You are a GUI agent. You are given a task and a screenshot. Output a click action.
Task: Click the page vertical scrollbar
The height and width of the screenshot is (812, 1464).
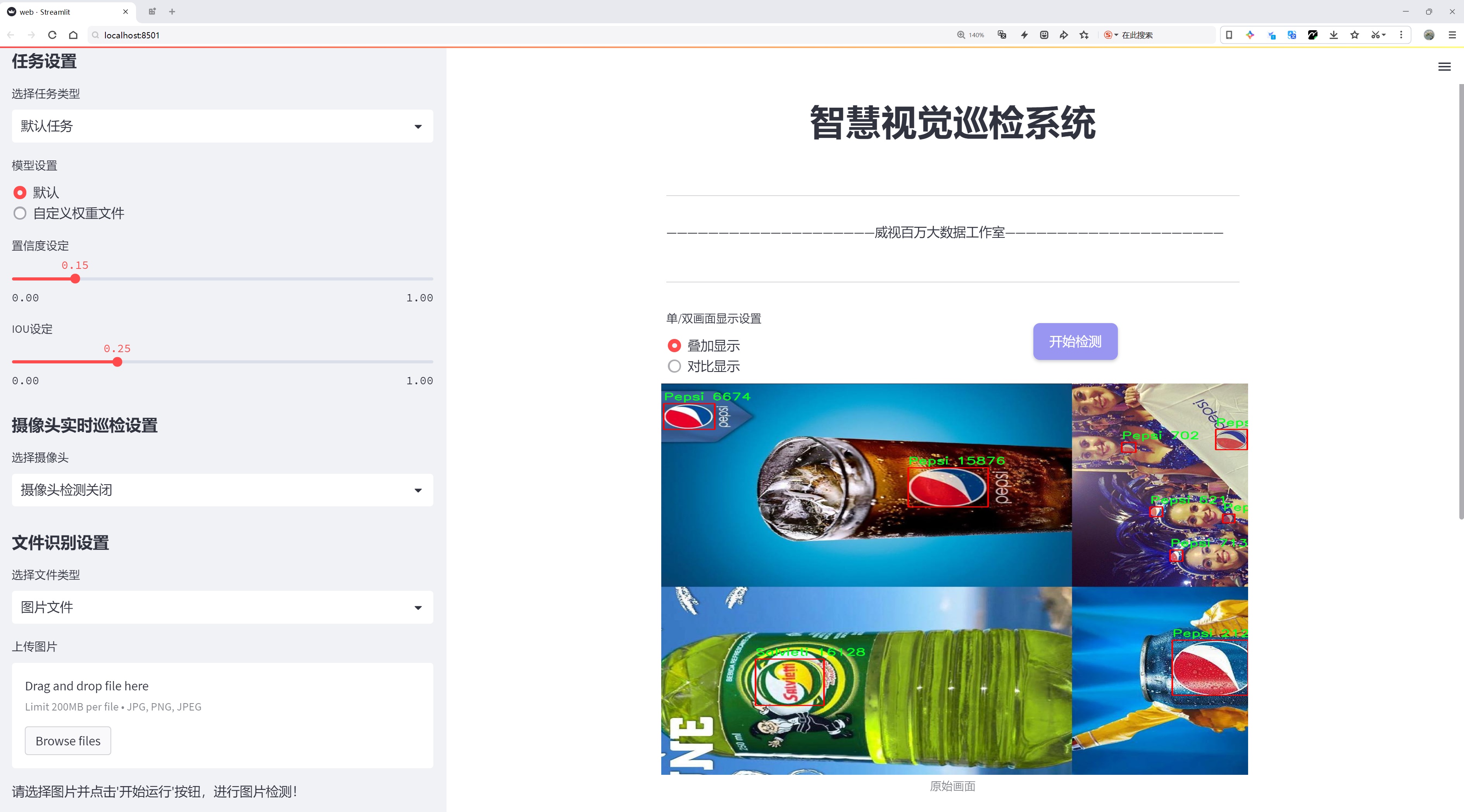(1461, 301)
